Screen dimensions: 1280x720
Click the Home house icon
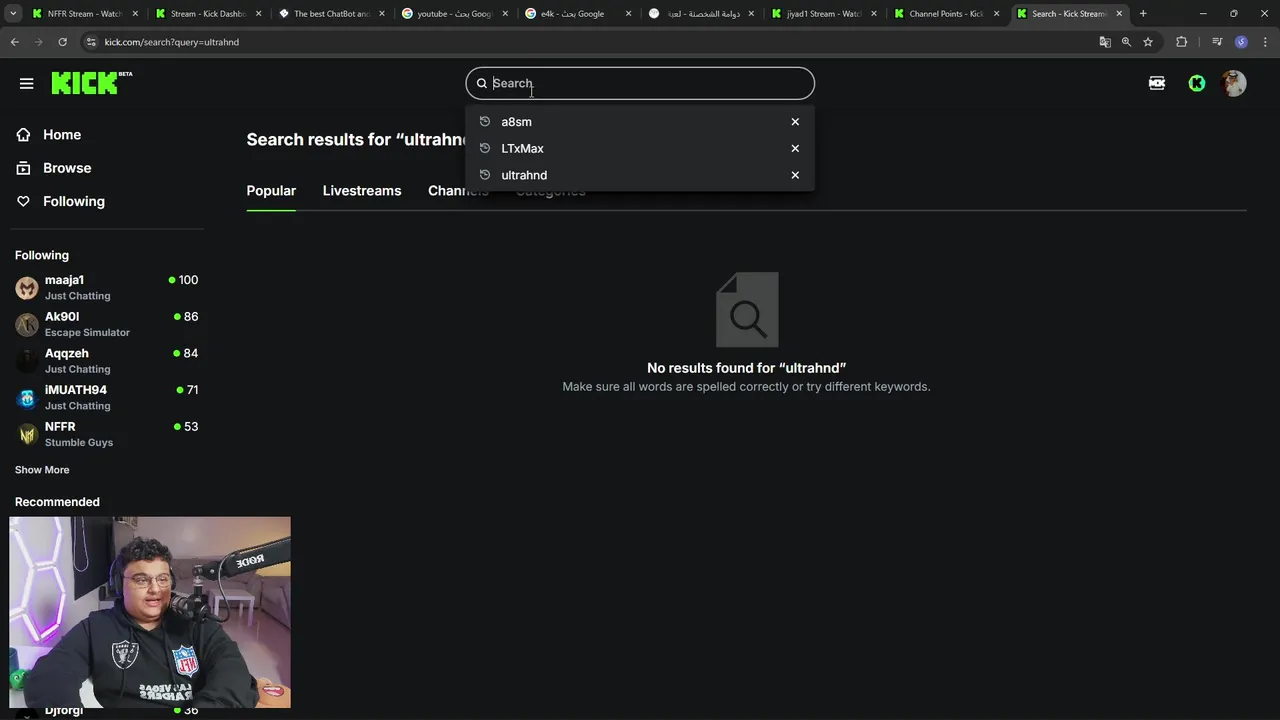click(x=24, y=135)
